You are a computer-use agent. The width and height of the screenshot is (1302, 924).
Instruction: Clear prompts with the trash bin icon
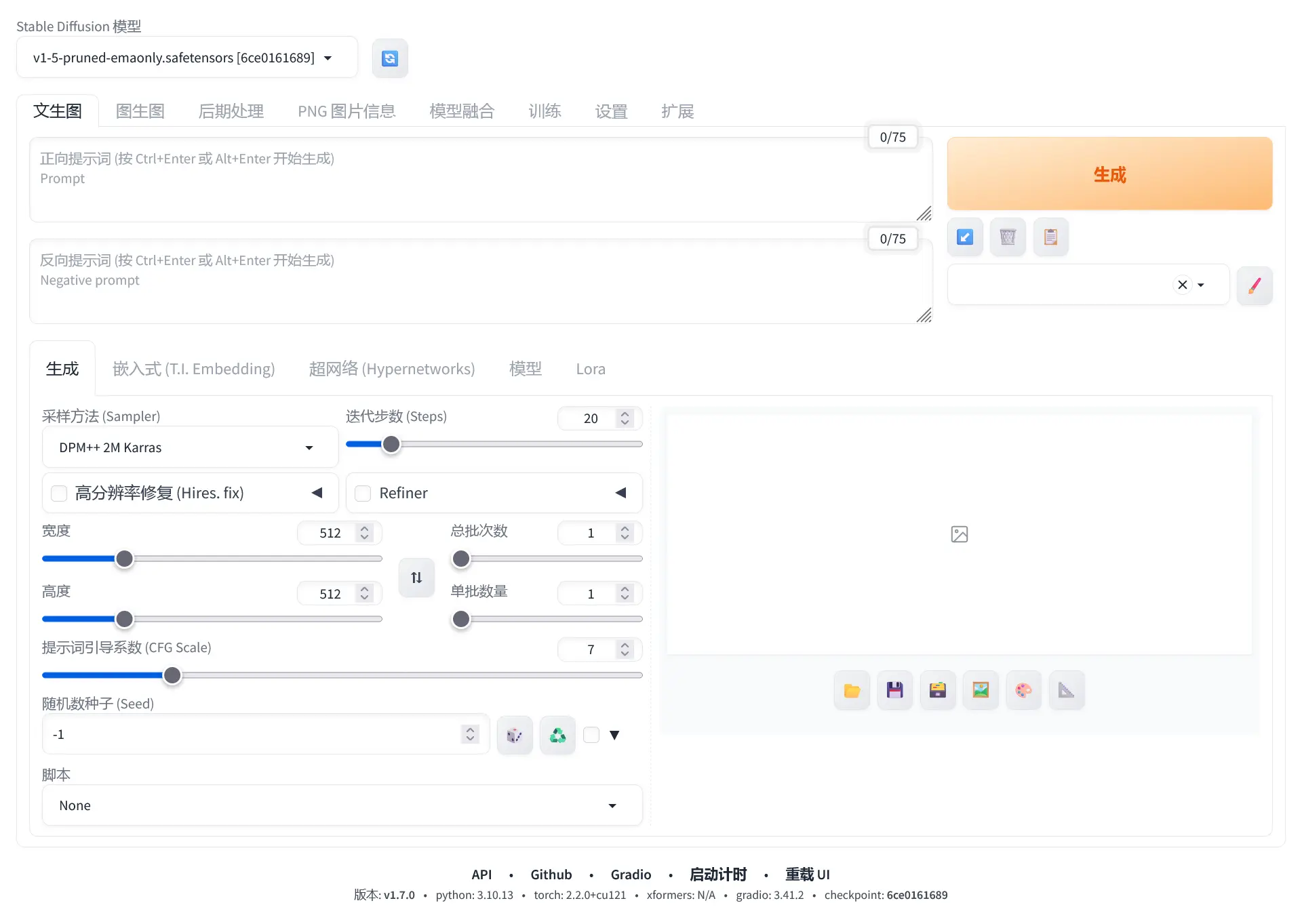(1008, 237)
